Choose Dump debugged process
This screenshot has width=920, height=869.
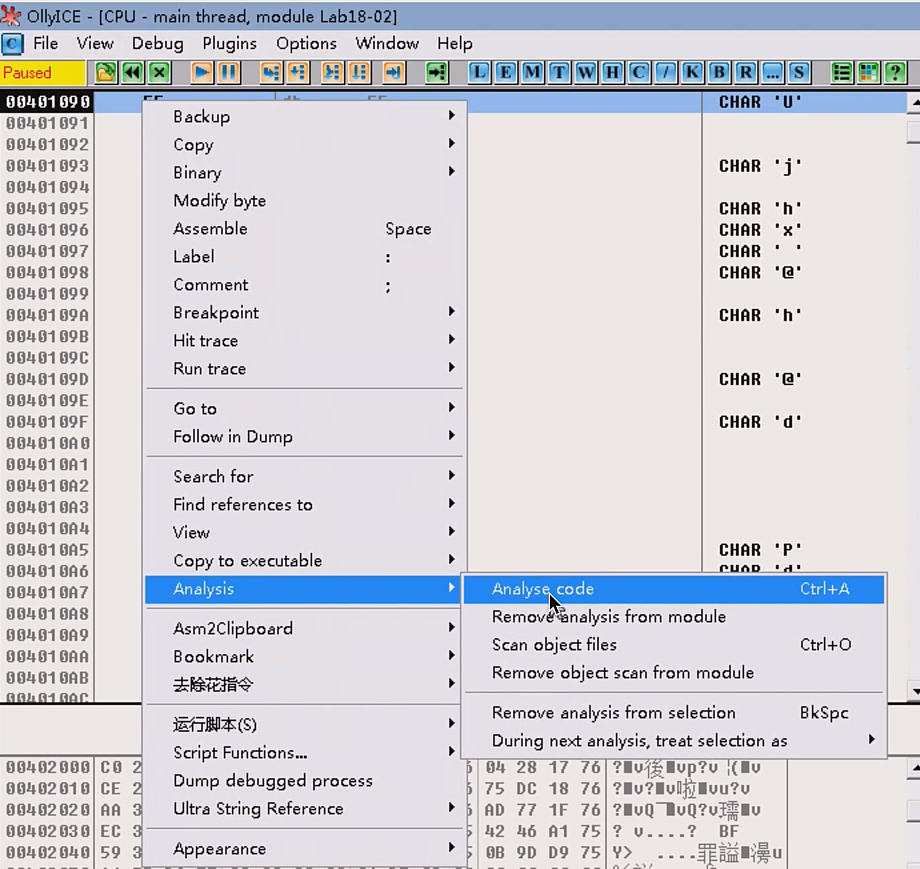point(305,780)
